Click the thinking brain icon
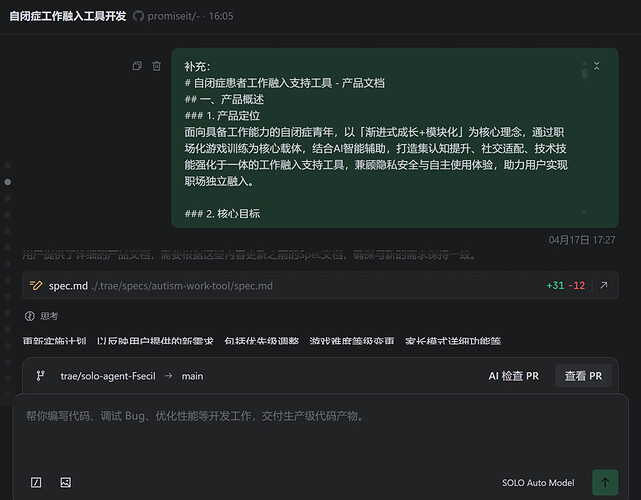Screen dimensions: 641x500 tap(29, 316)
